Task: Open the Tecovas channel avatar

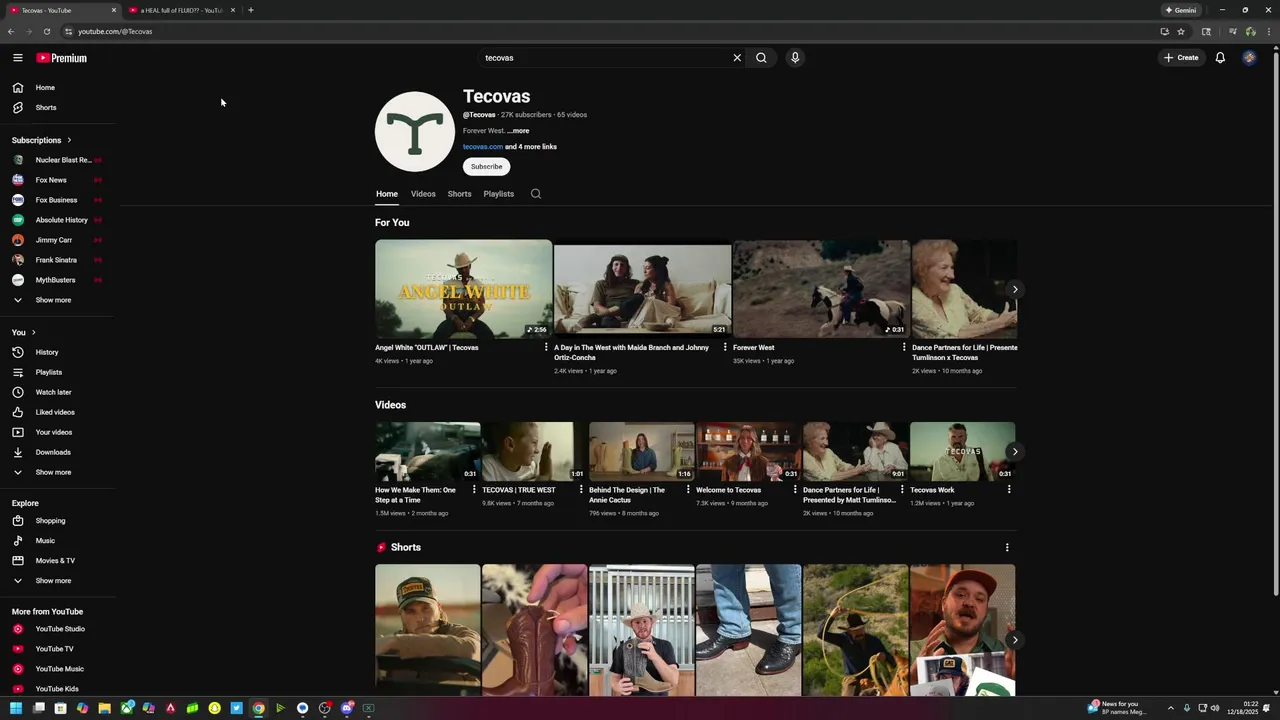Action: 415,131
